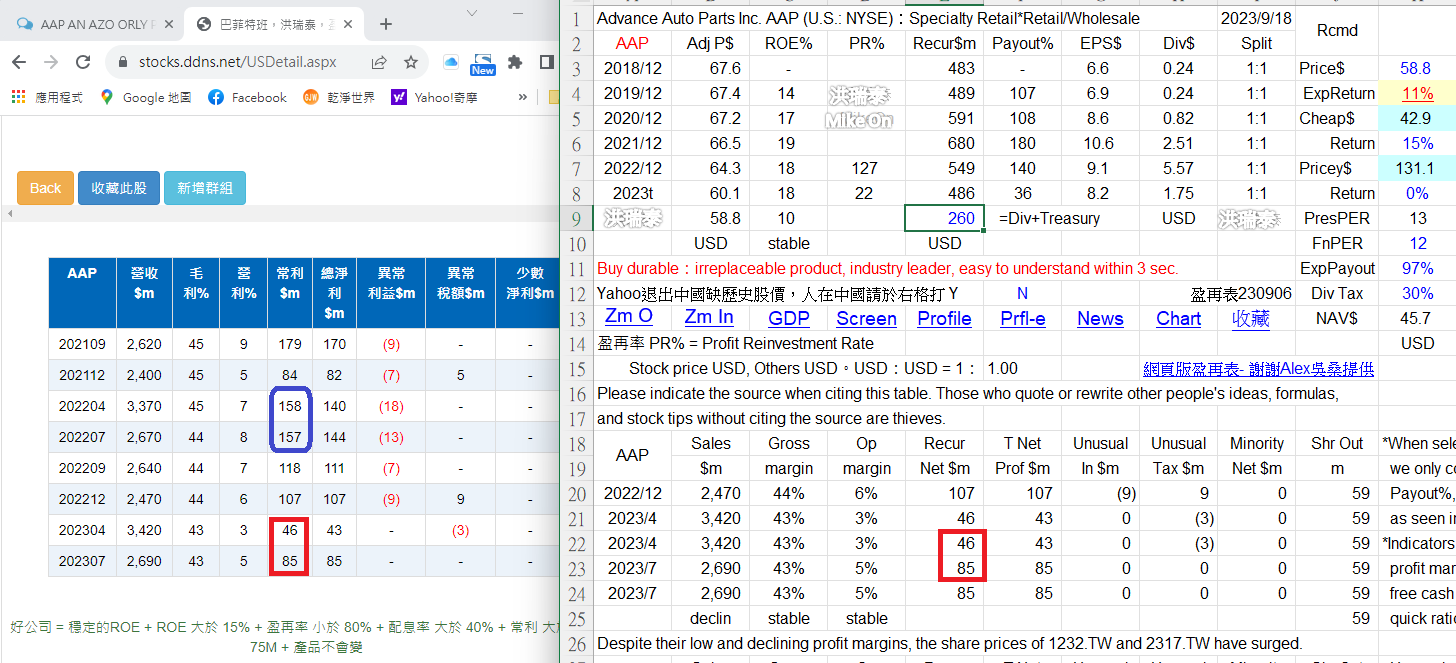Select spreadsheet row header 13
This screenshot has width=1456, height=663.
click(576, 318)
